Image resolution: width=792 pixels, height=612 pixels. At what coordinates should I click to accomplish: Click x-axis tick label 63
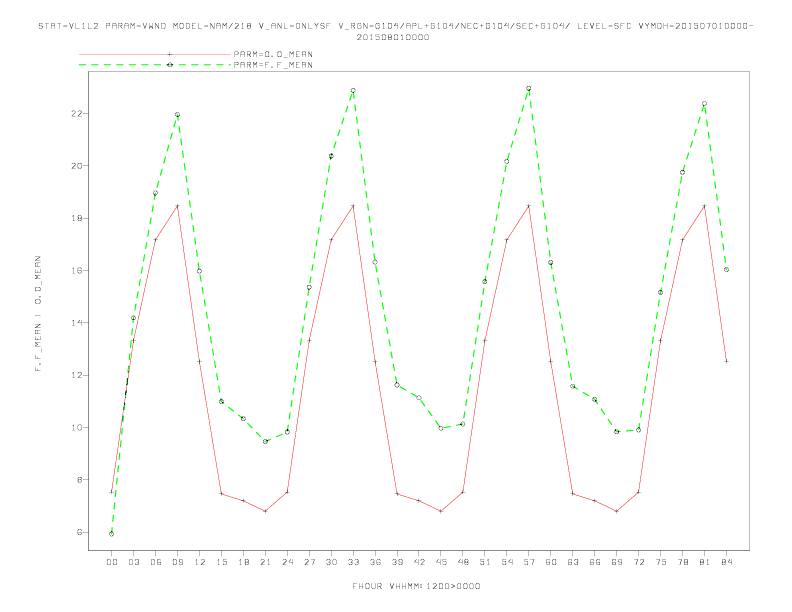coord(573,562)
